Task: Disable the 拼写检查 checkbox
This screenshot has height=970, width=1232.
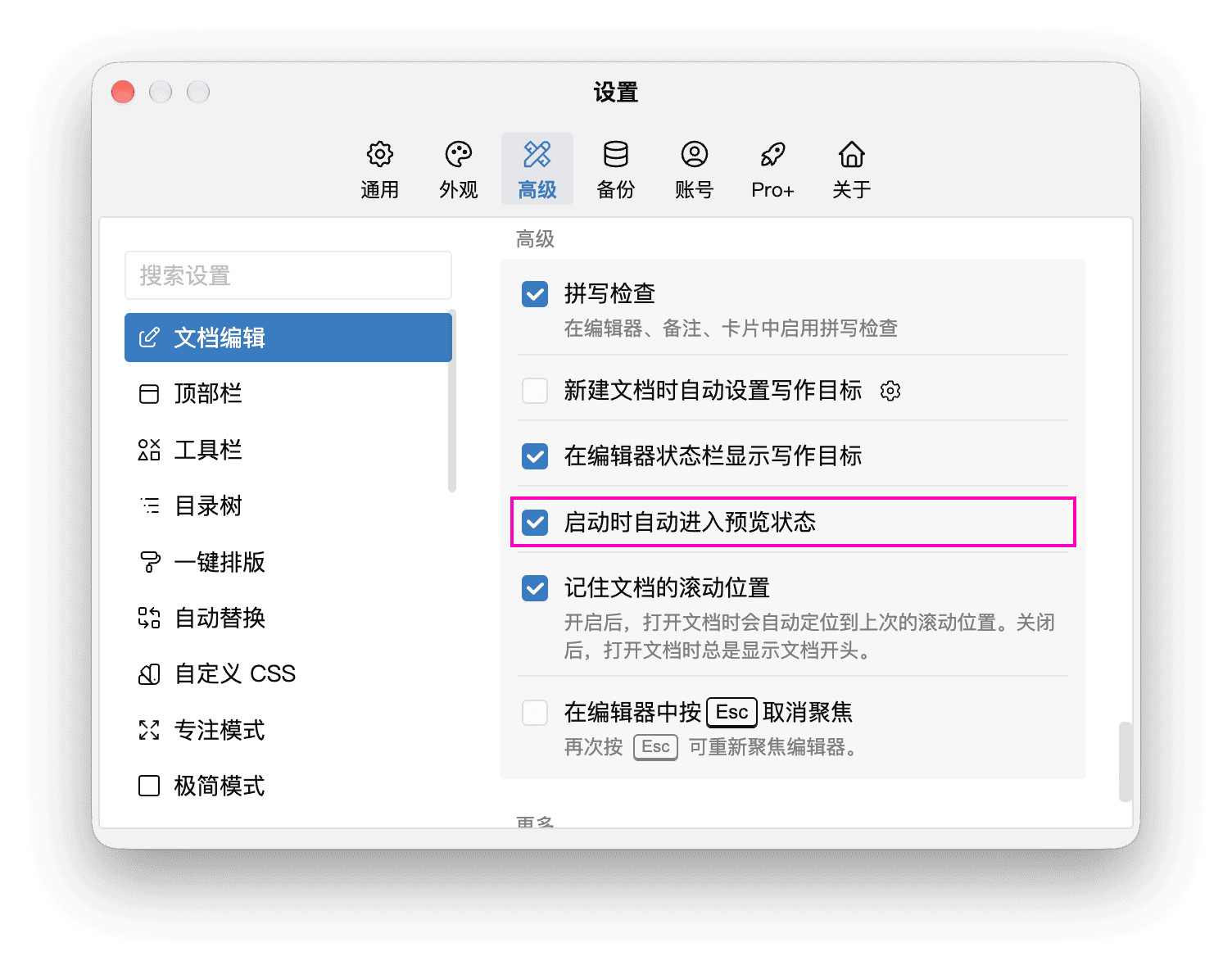Action: [x=535, y=294]
